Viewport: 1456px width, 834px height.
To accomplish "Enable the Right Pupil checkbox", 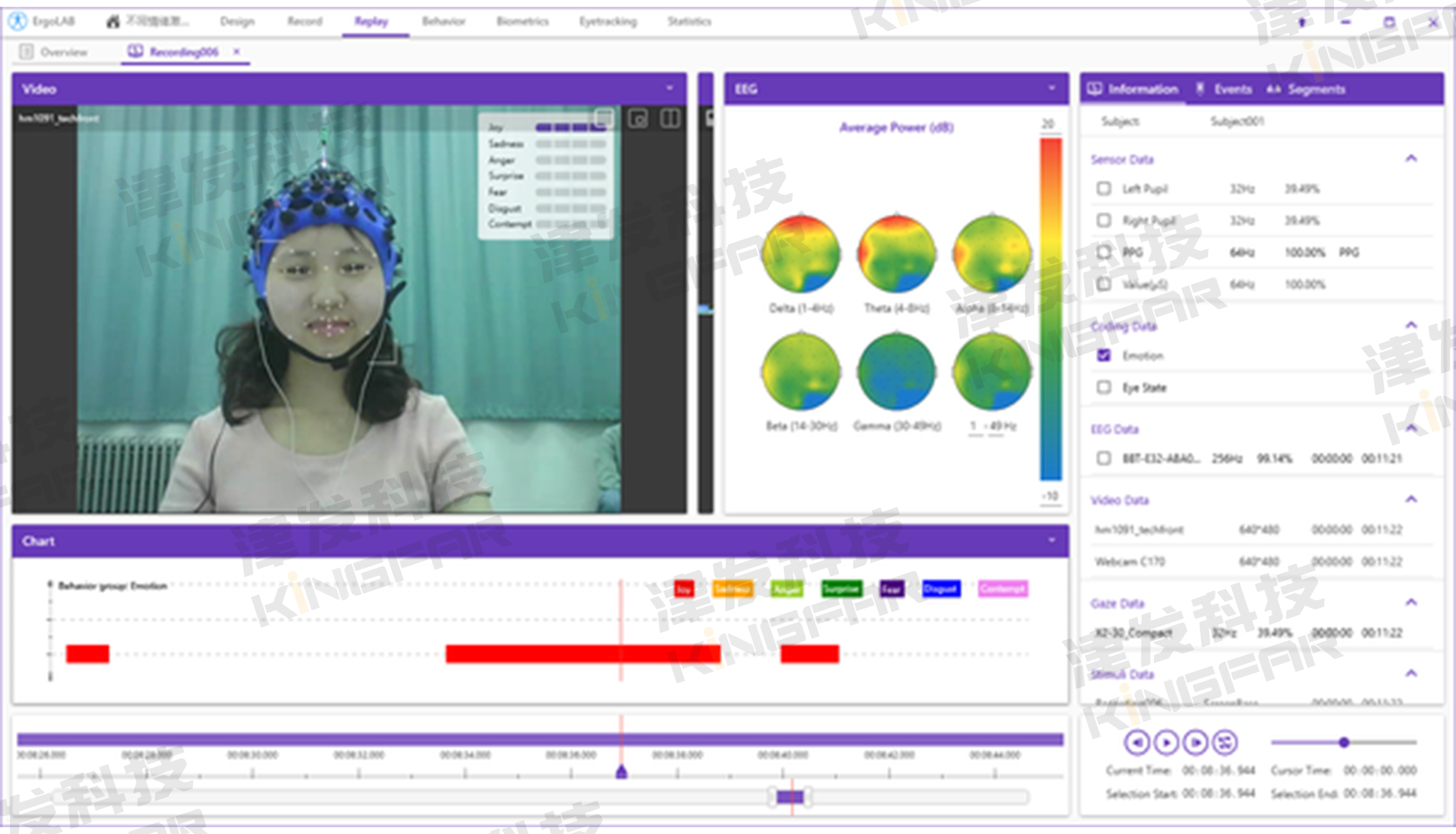I will [1104, 220].
